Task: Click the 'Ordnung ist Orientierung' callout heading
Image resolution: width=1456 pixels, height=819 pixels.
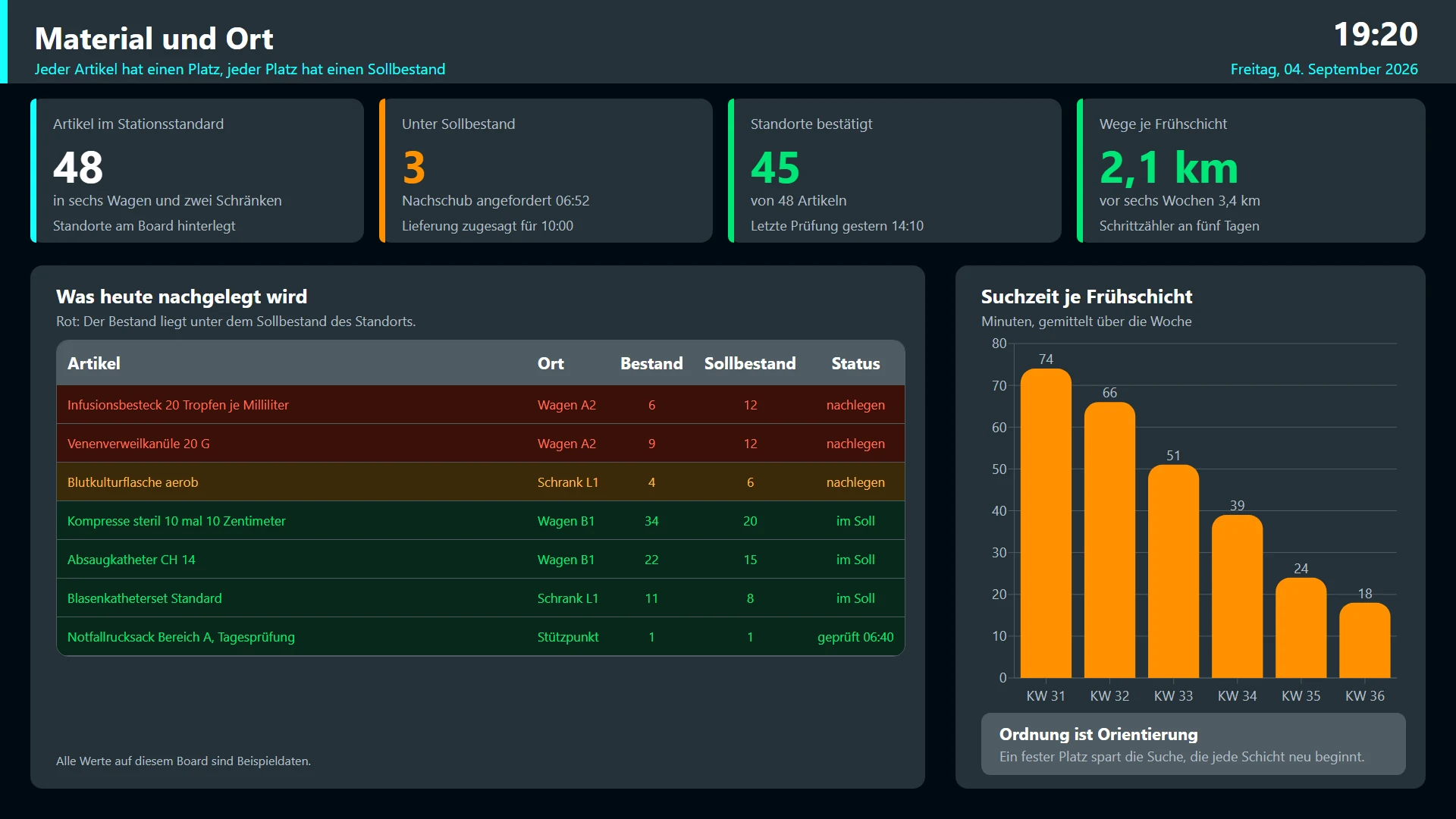Action: click(x=1099, y=734)
